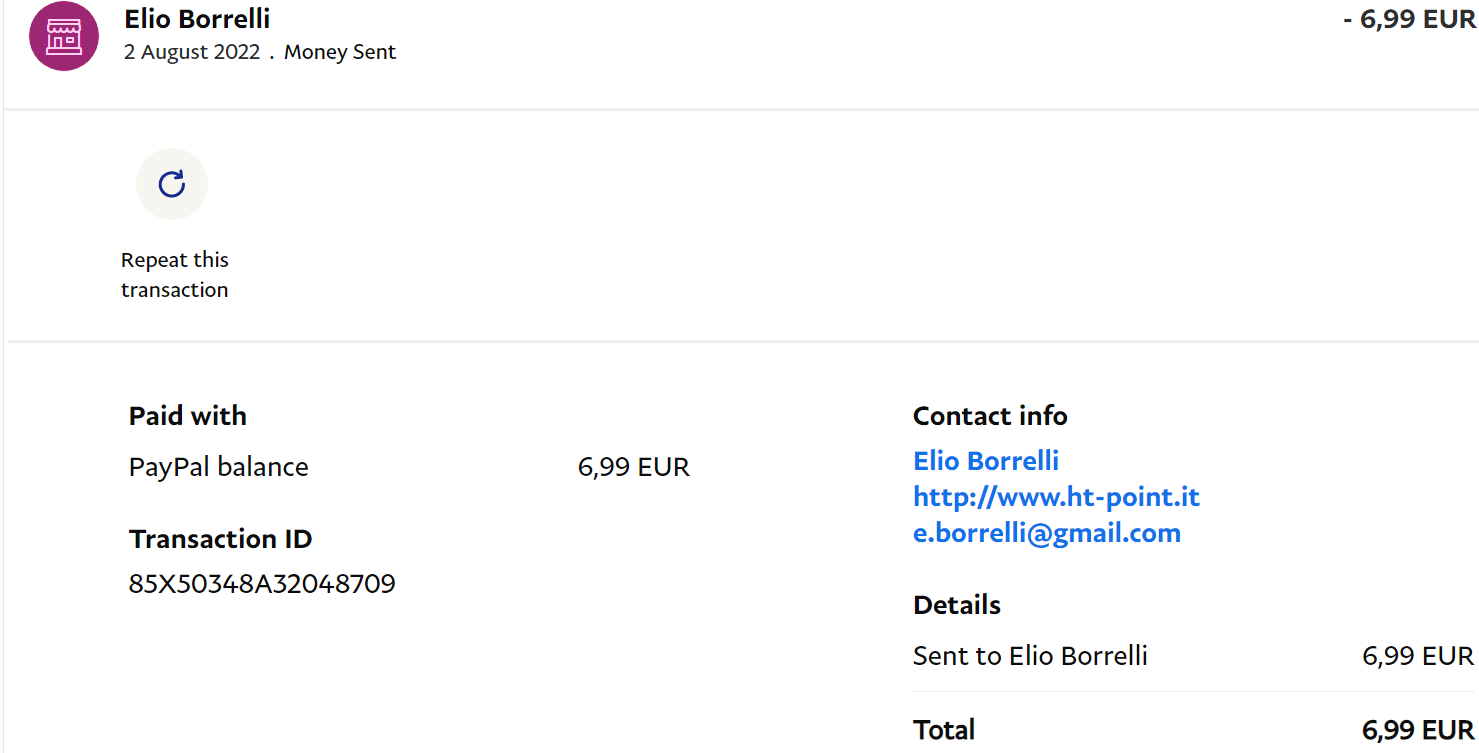Viewport: 1479px width, 753px height.
Task: Open Elio Borrelli's blue contact name link
Action: (985, 461)
